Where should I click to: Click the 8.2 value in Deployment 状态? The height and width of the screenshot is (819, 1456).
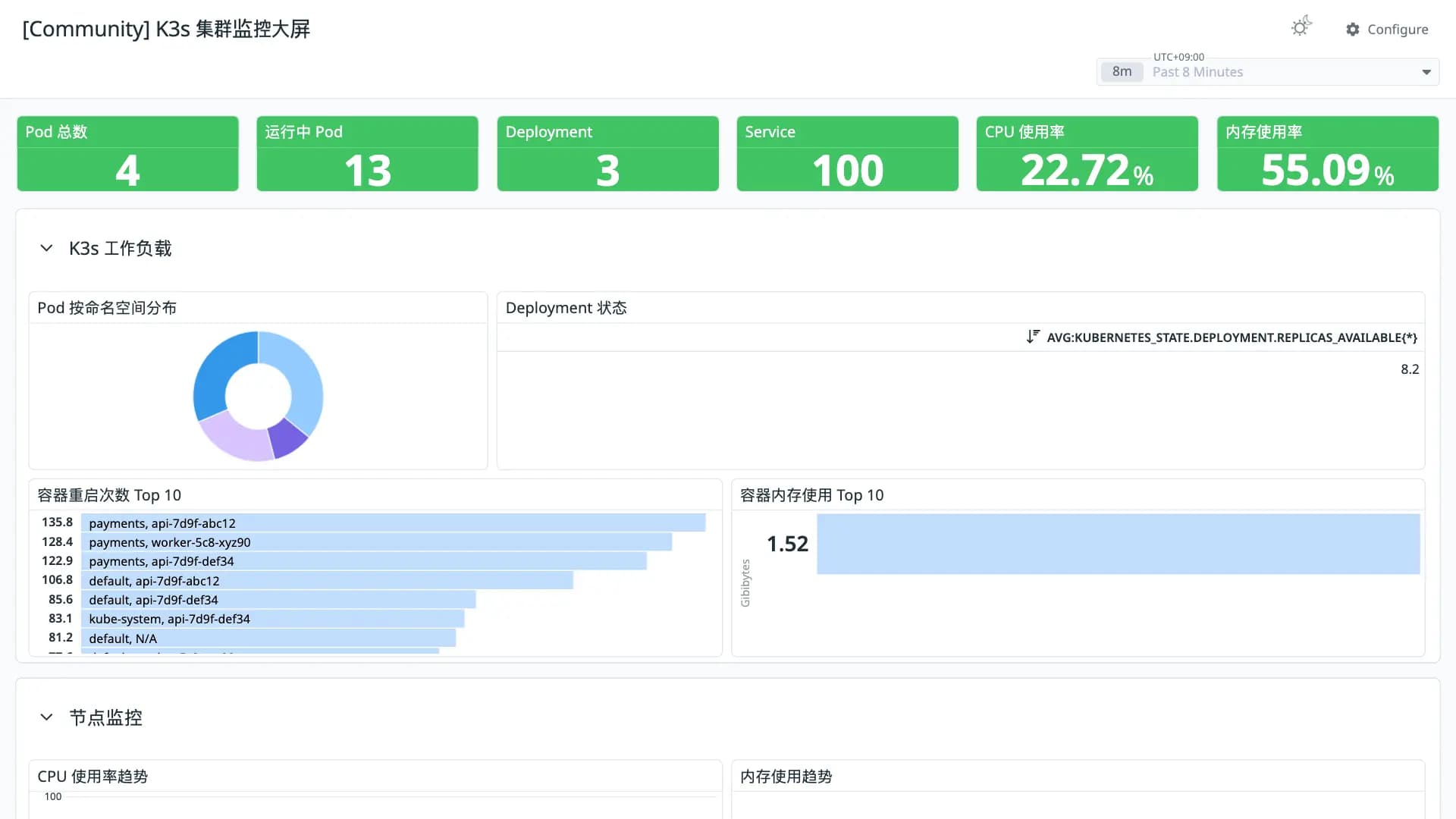pos(1410,369)
